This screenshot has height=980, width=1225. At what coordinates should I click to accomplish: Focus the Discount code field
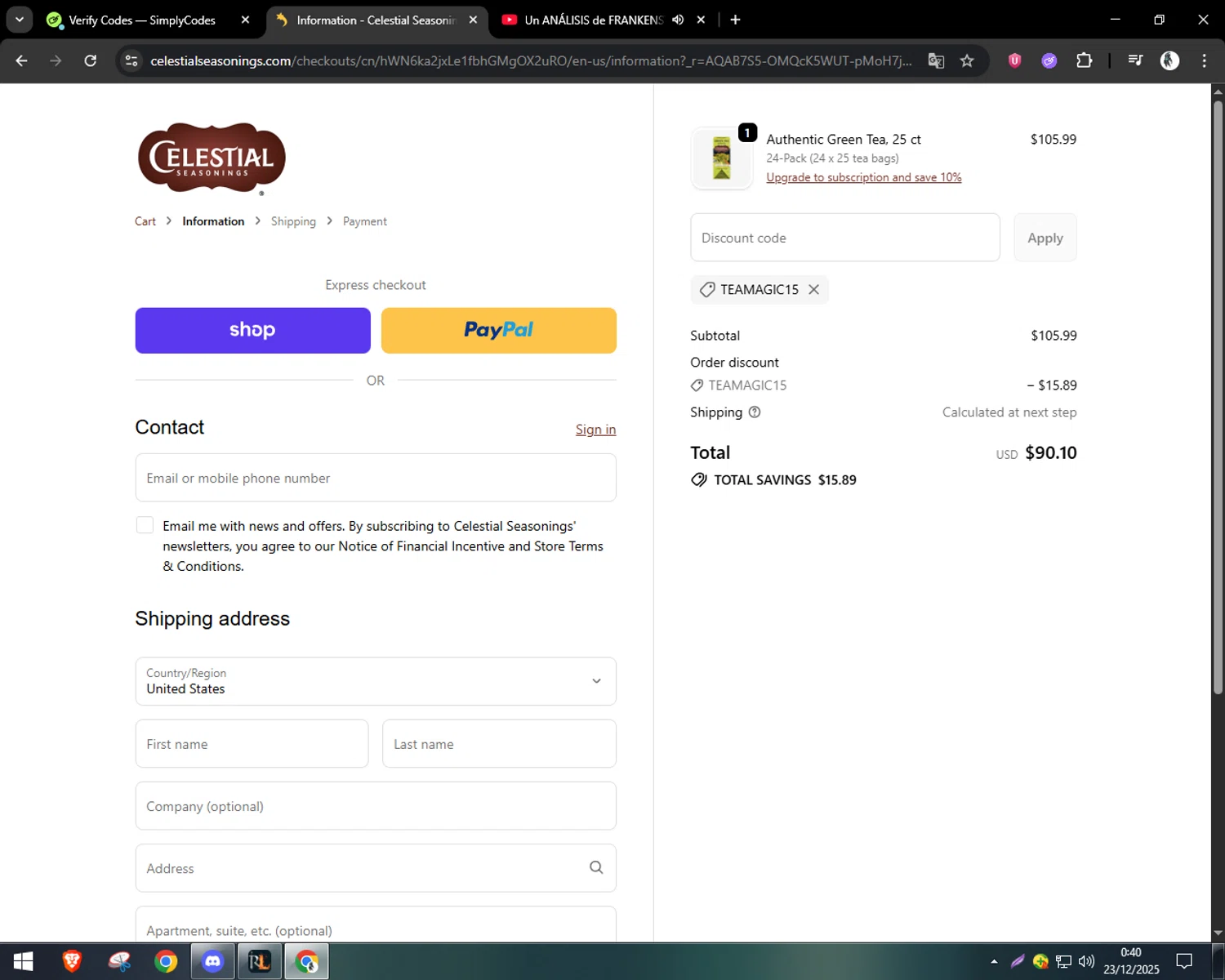[x=845, y=238]
